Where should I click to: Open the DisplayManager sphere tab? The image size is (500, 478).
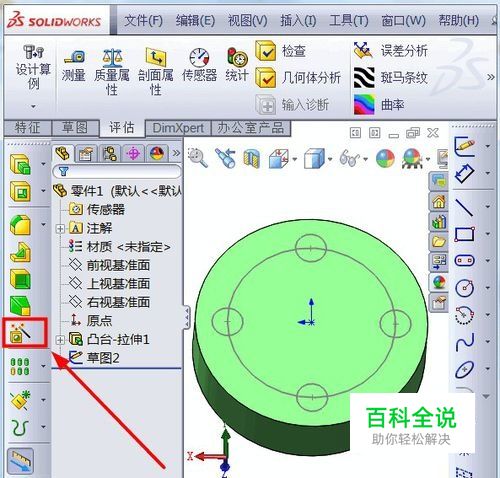click(157, 154)
